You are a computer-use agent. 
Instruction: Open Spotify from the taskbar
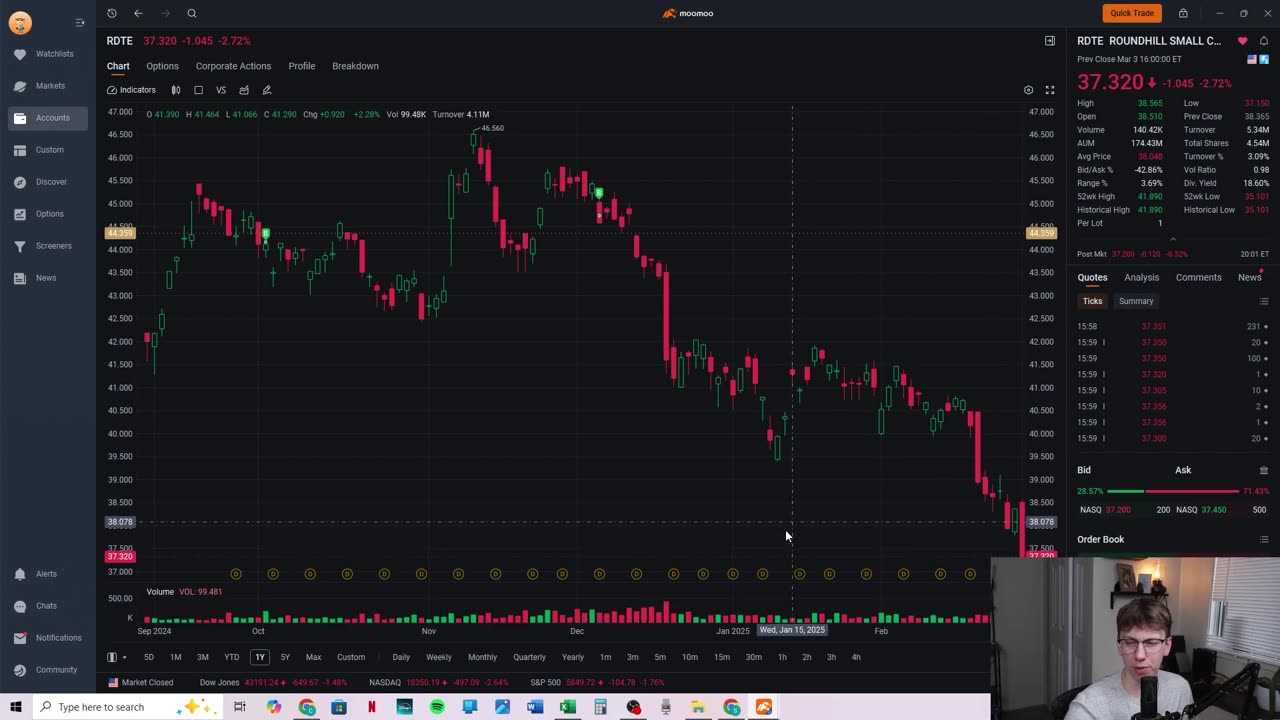(x=437, y=707)
